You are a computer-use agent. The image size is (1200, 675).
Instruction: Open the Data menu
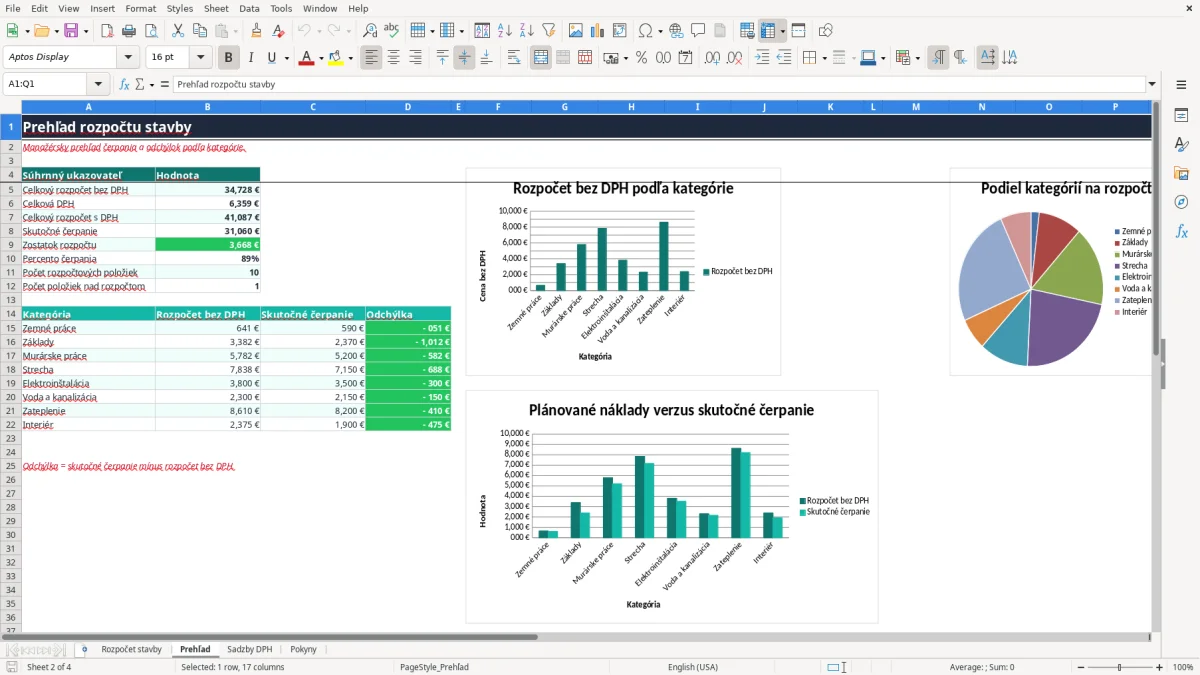point(249,8)
